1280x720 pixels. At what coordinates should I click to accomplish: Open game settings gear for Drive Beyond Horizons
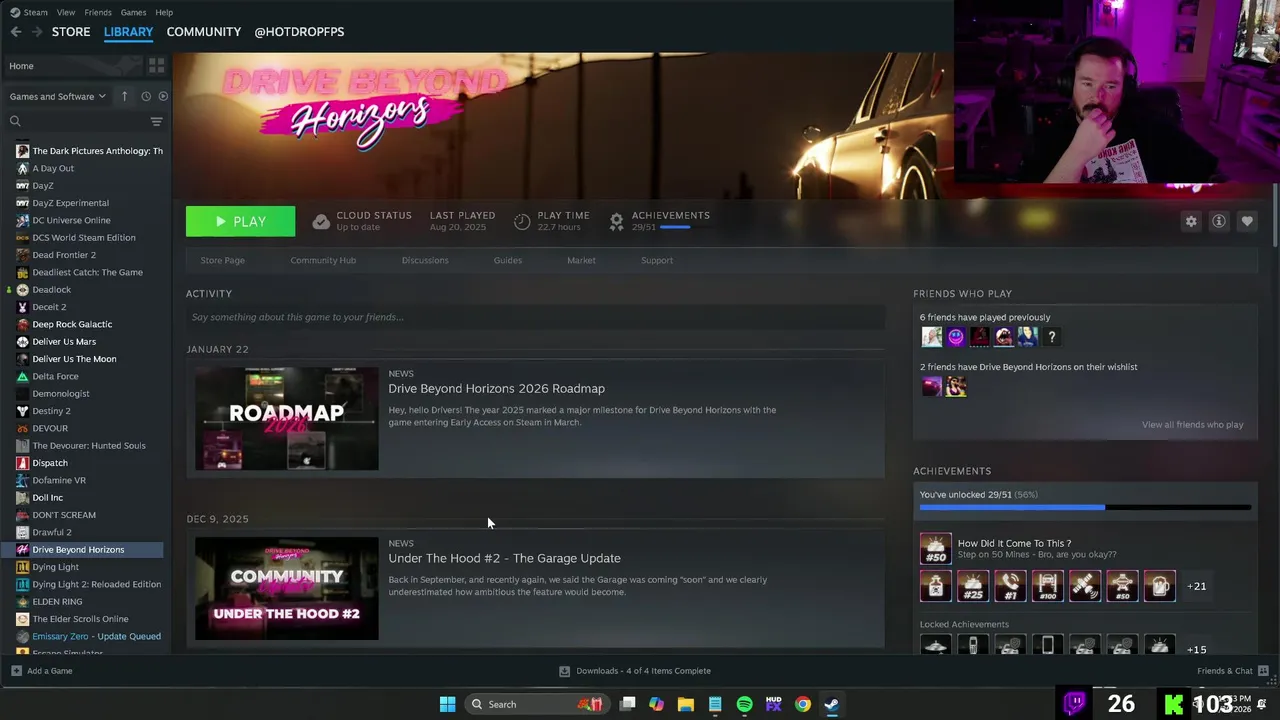pos(1191,221)
